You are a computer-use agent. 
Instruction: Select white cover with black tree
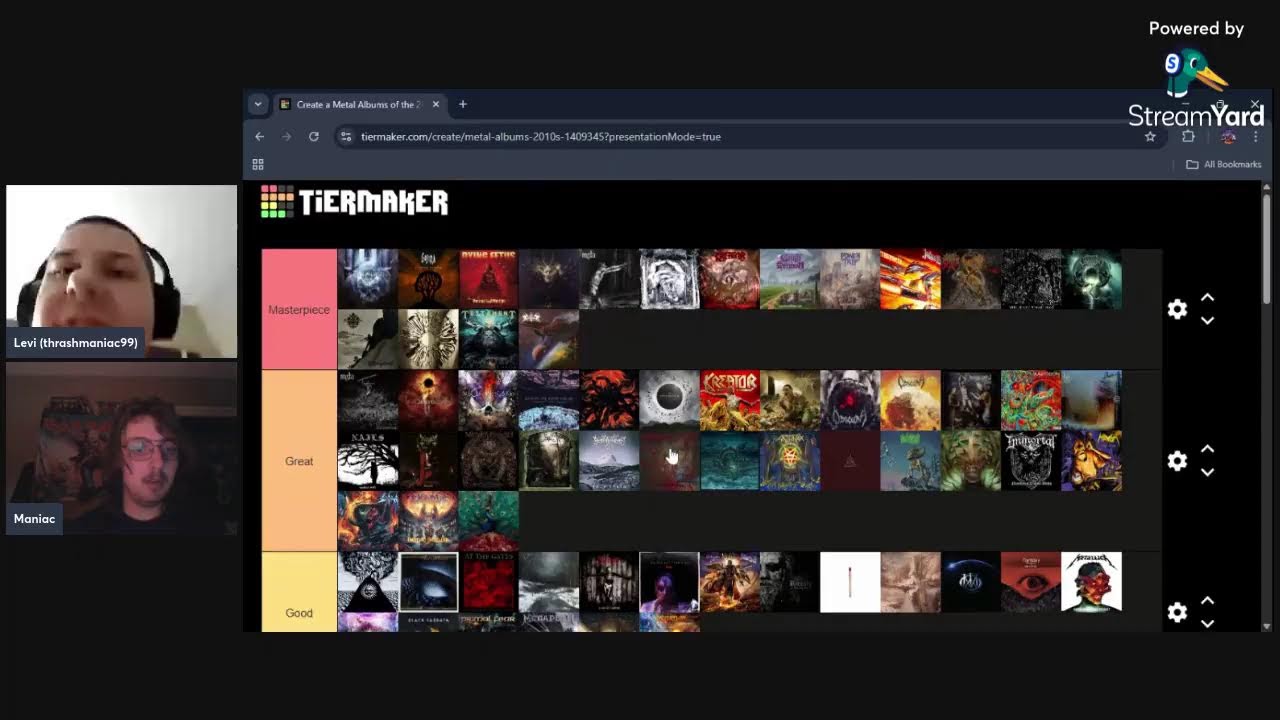click(367, 461)
